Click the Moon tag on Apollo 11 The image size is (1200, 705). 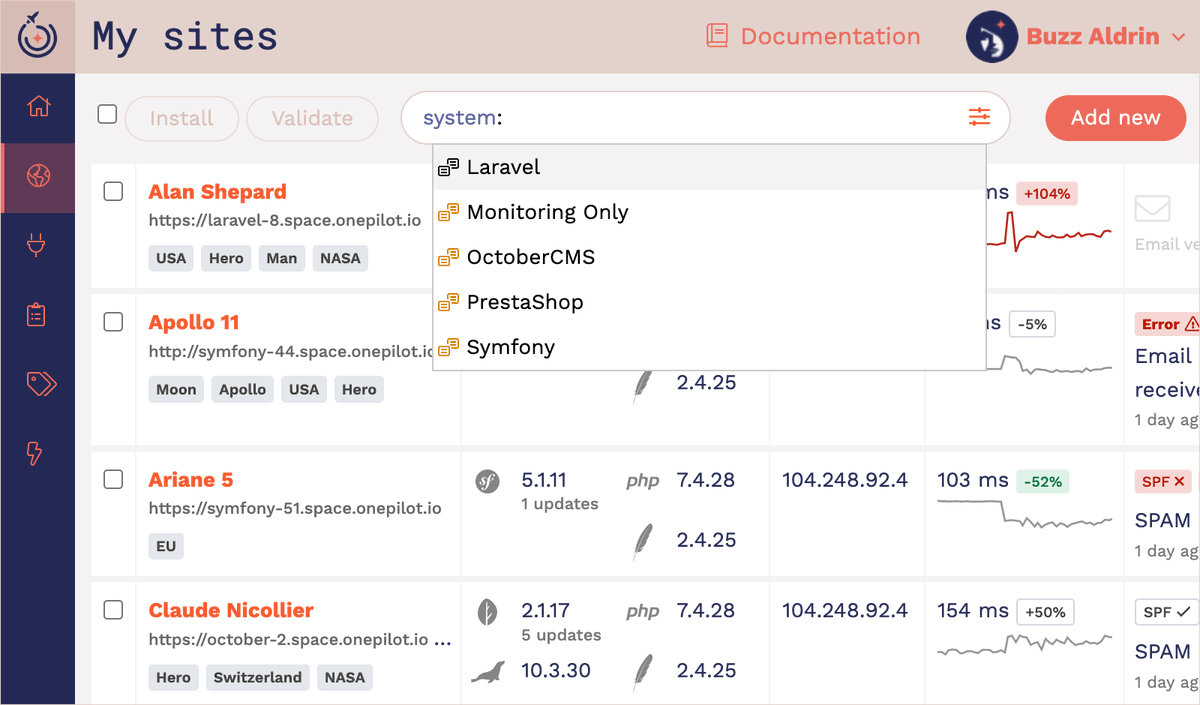[x=176, y=389]
